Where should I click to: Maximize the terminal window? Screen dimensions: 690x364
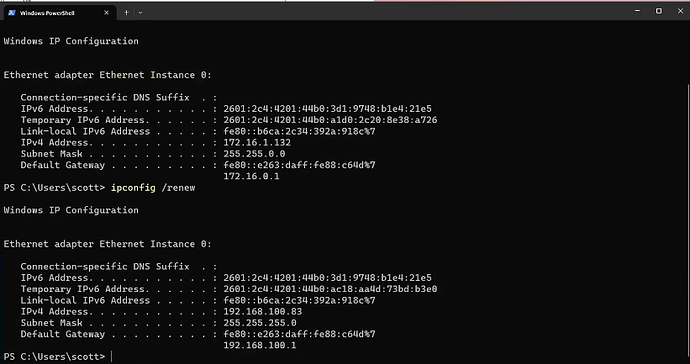659,11
